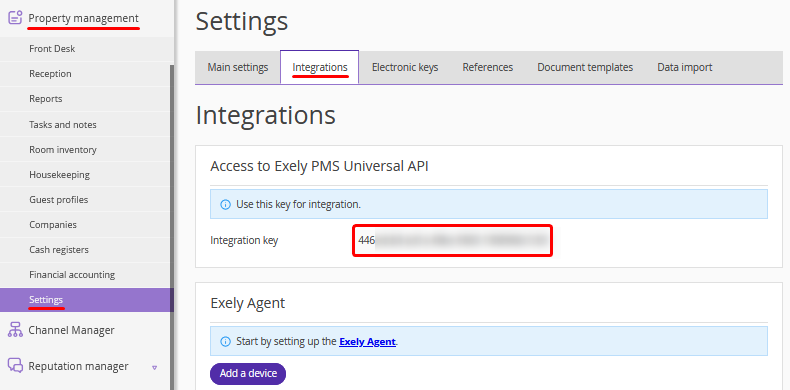790x390 pixels.
Task: Switch to the Main settings tab
Action: click(238, 67)
